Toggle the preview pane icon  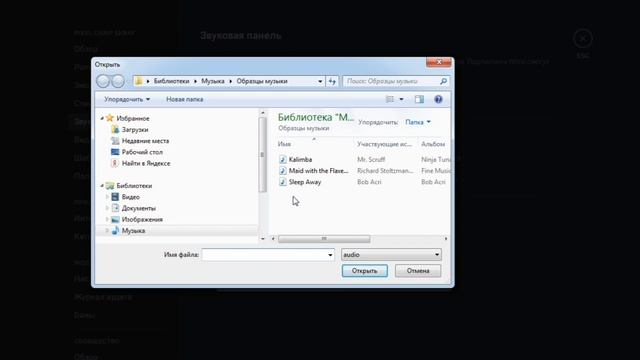pos(419,99)
